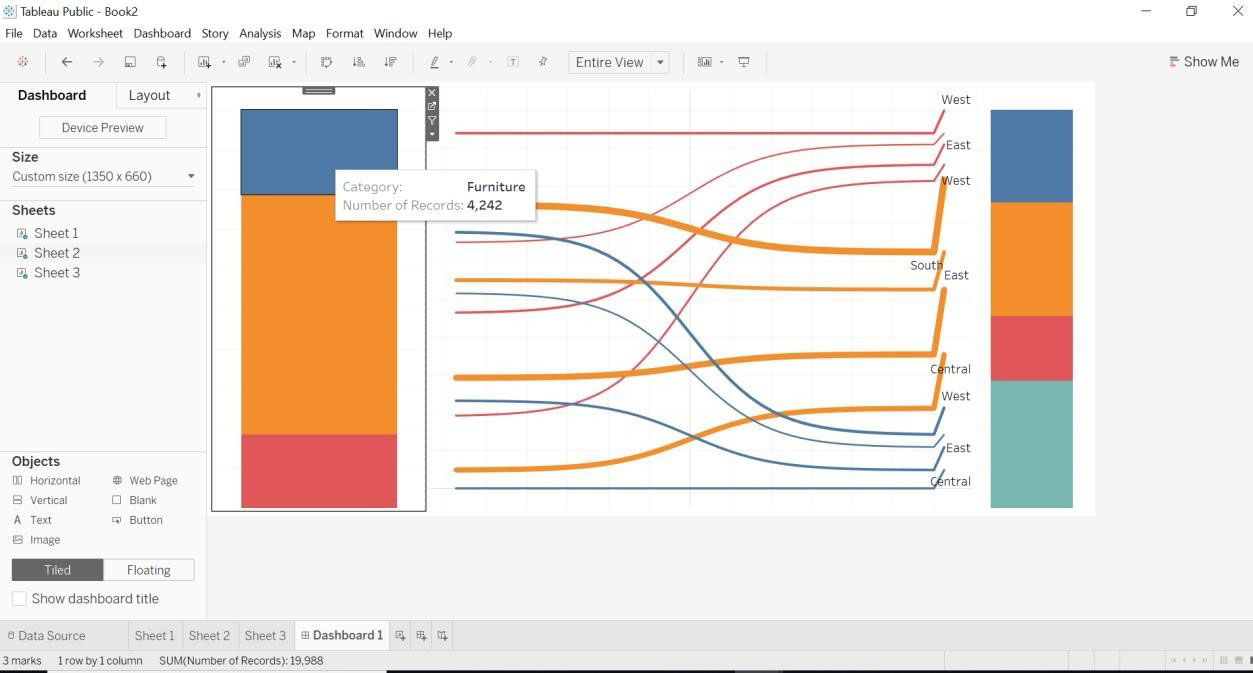Click the New Data Source icon
This screenshot has width=1253, height=673.
click(x=161, y=62)
